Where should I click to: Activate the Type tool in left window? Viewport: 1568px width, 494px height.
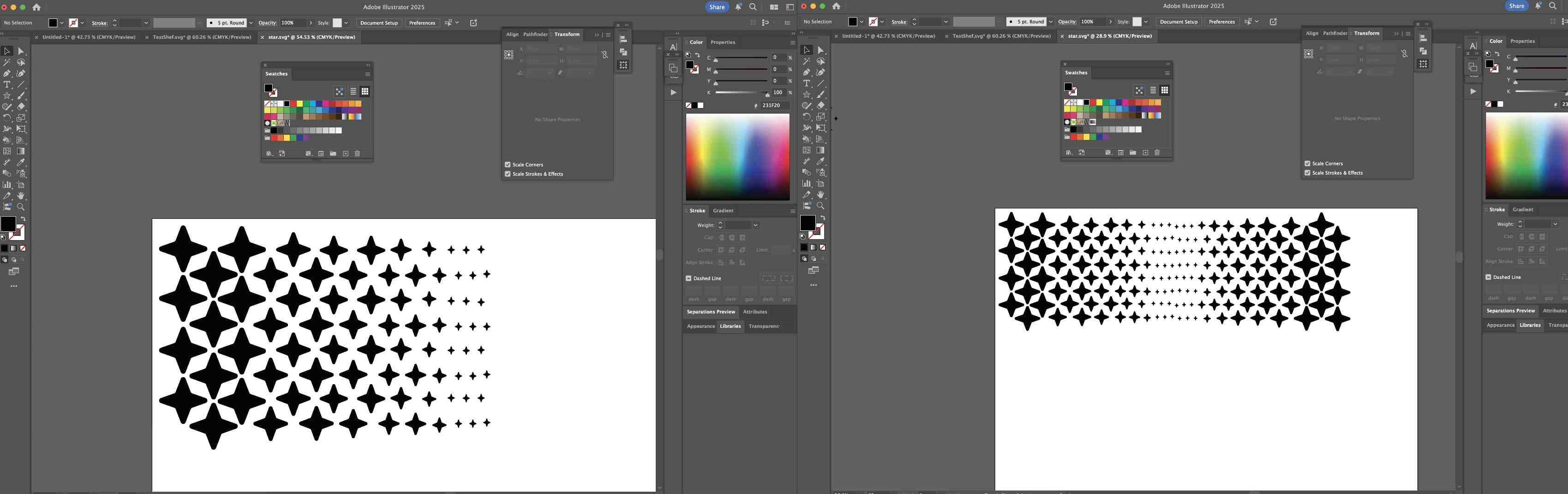[x=7, y=84]
